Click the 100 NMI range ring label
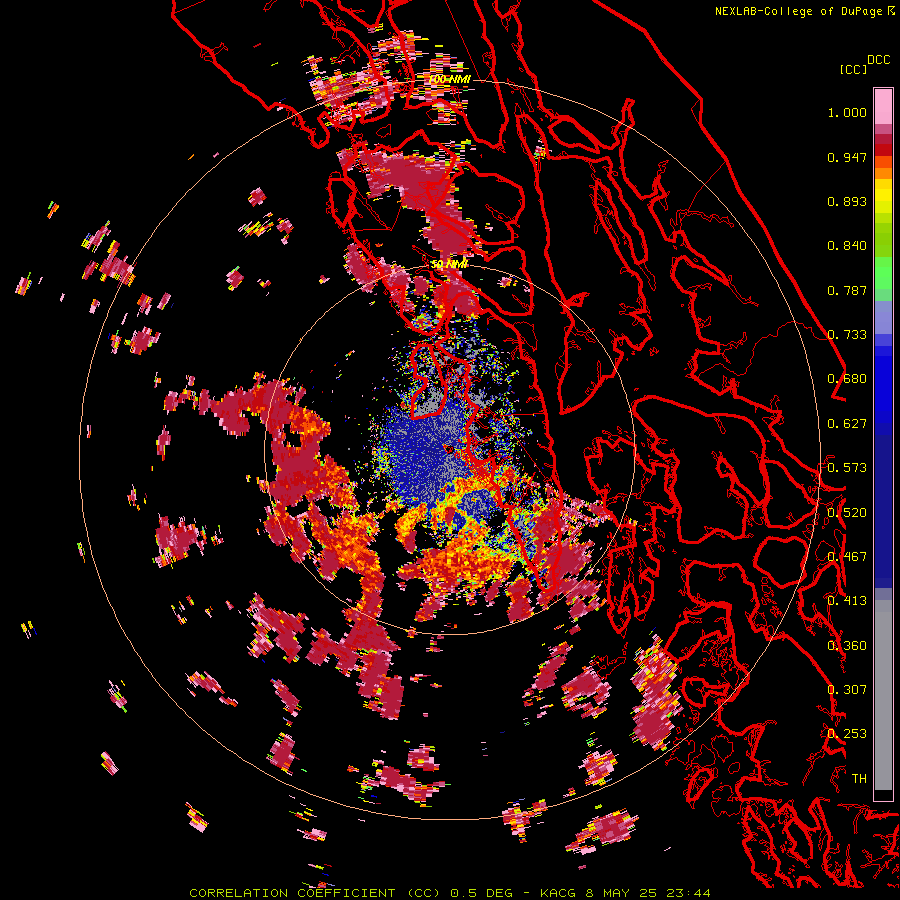The image size is (900, 900). [x=450, y=79]
